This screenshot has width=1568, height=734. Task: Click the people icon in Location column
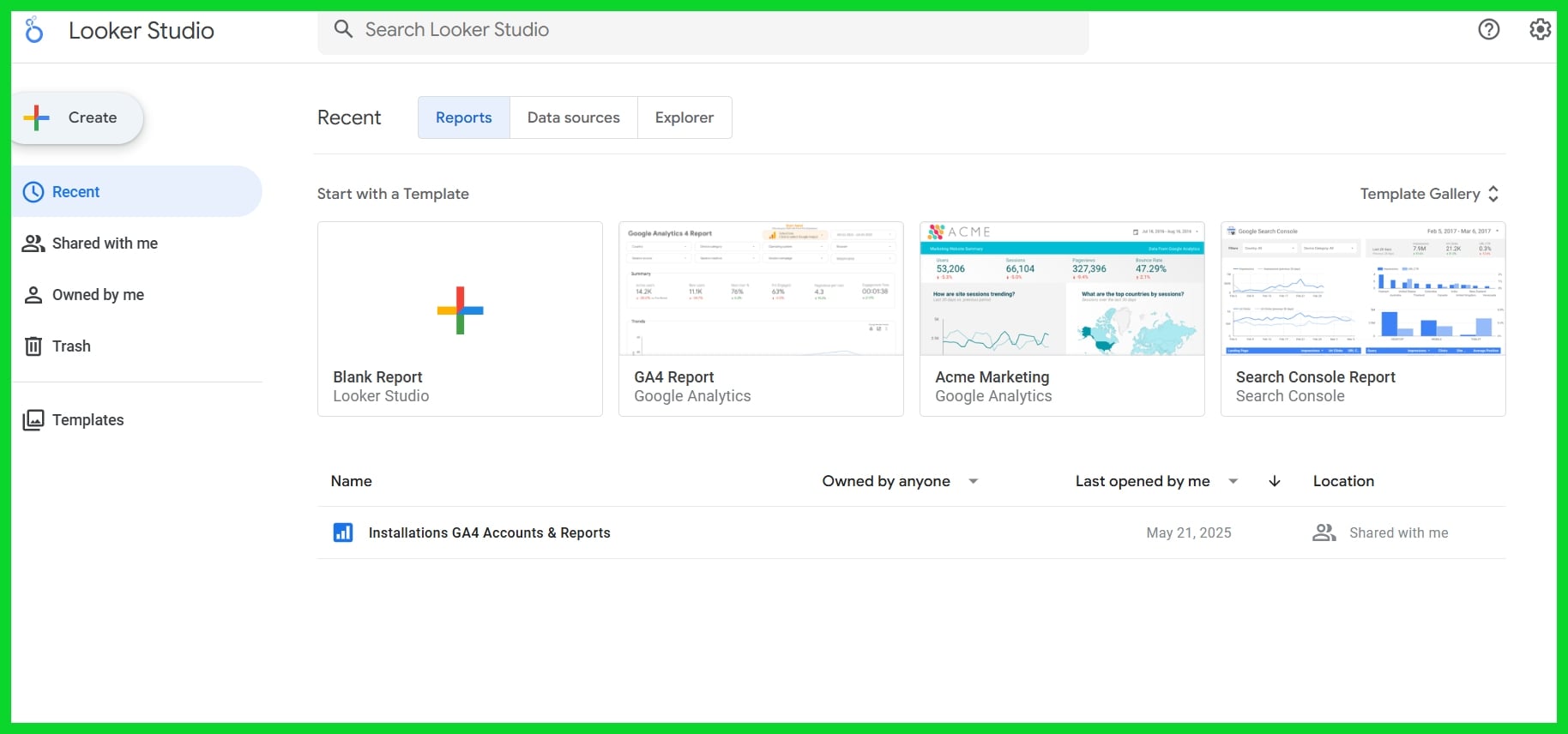[1324, 532]
